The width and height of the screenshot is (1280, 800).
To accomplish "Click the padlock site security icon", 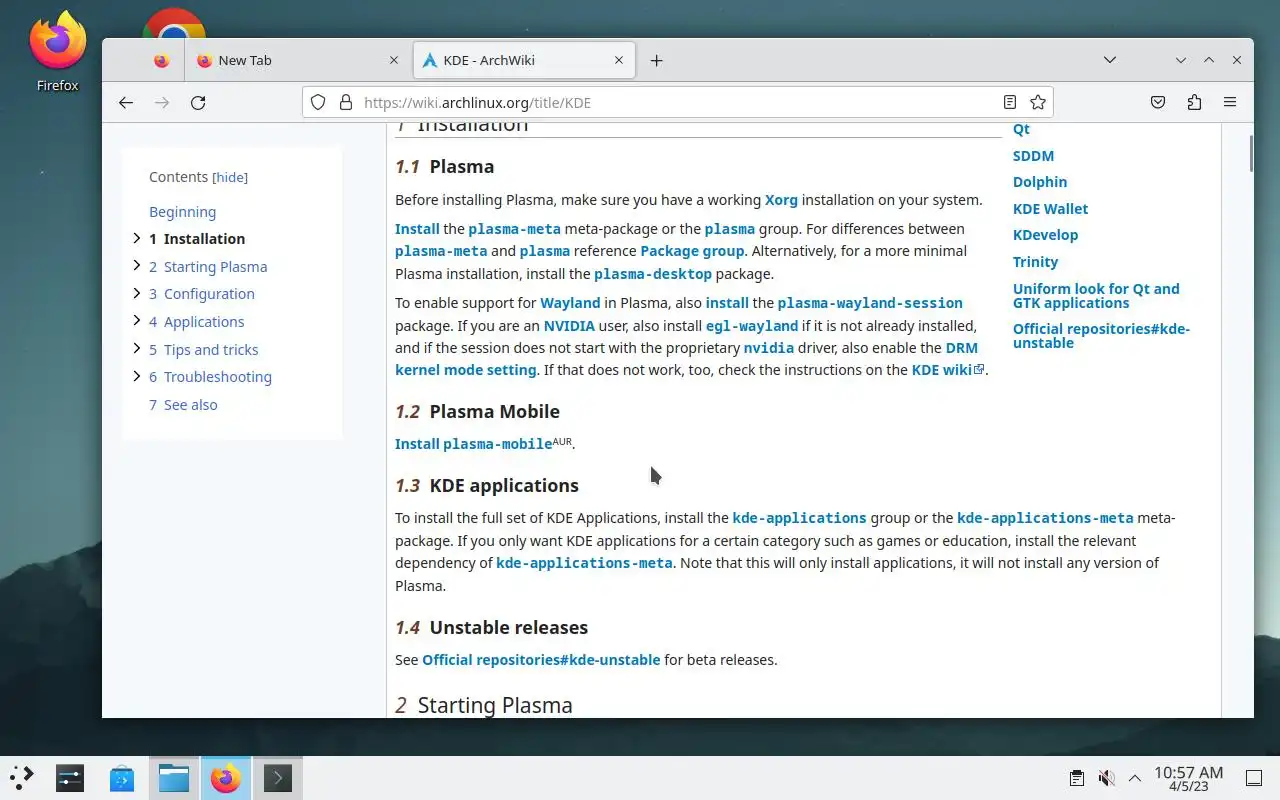I will tap(346, 102).
